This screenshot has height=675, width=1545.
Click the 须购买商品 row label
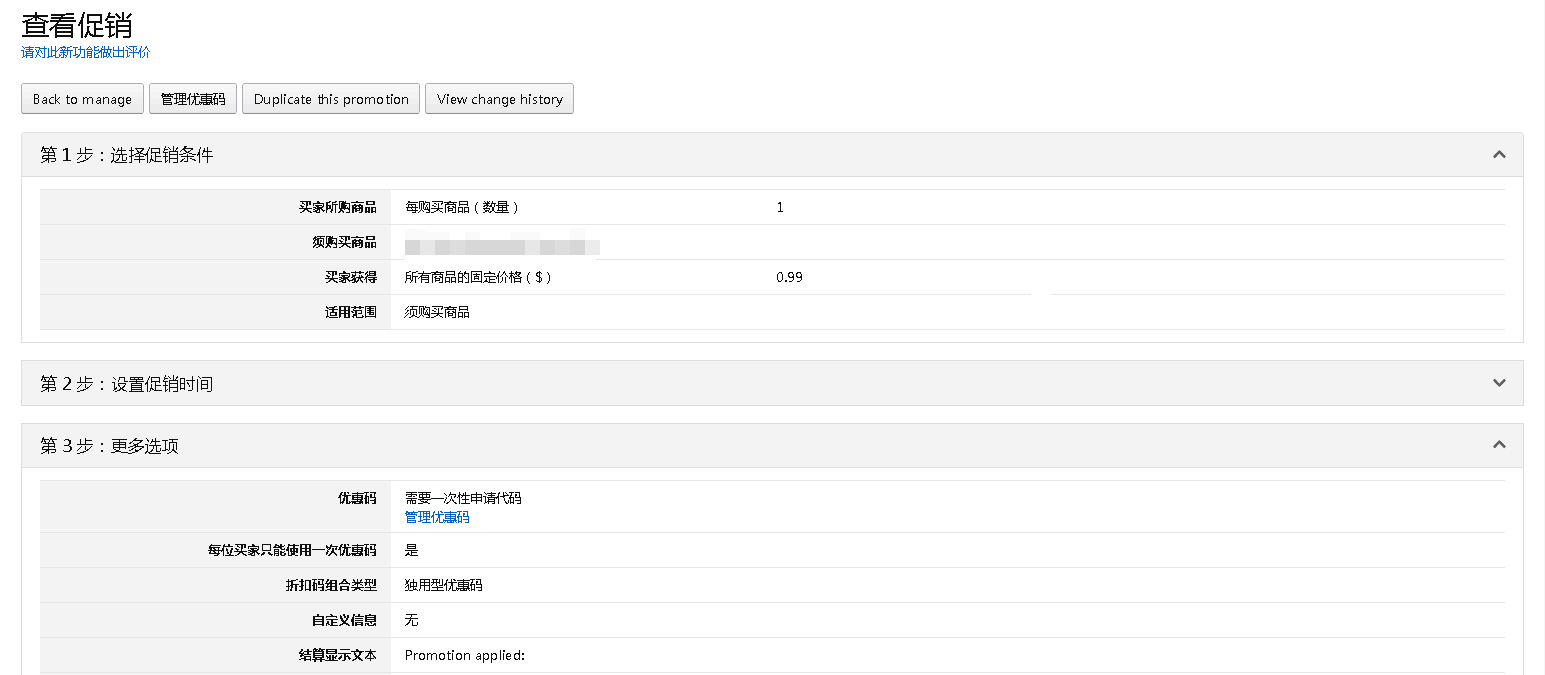coord(344,242)
